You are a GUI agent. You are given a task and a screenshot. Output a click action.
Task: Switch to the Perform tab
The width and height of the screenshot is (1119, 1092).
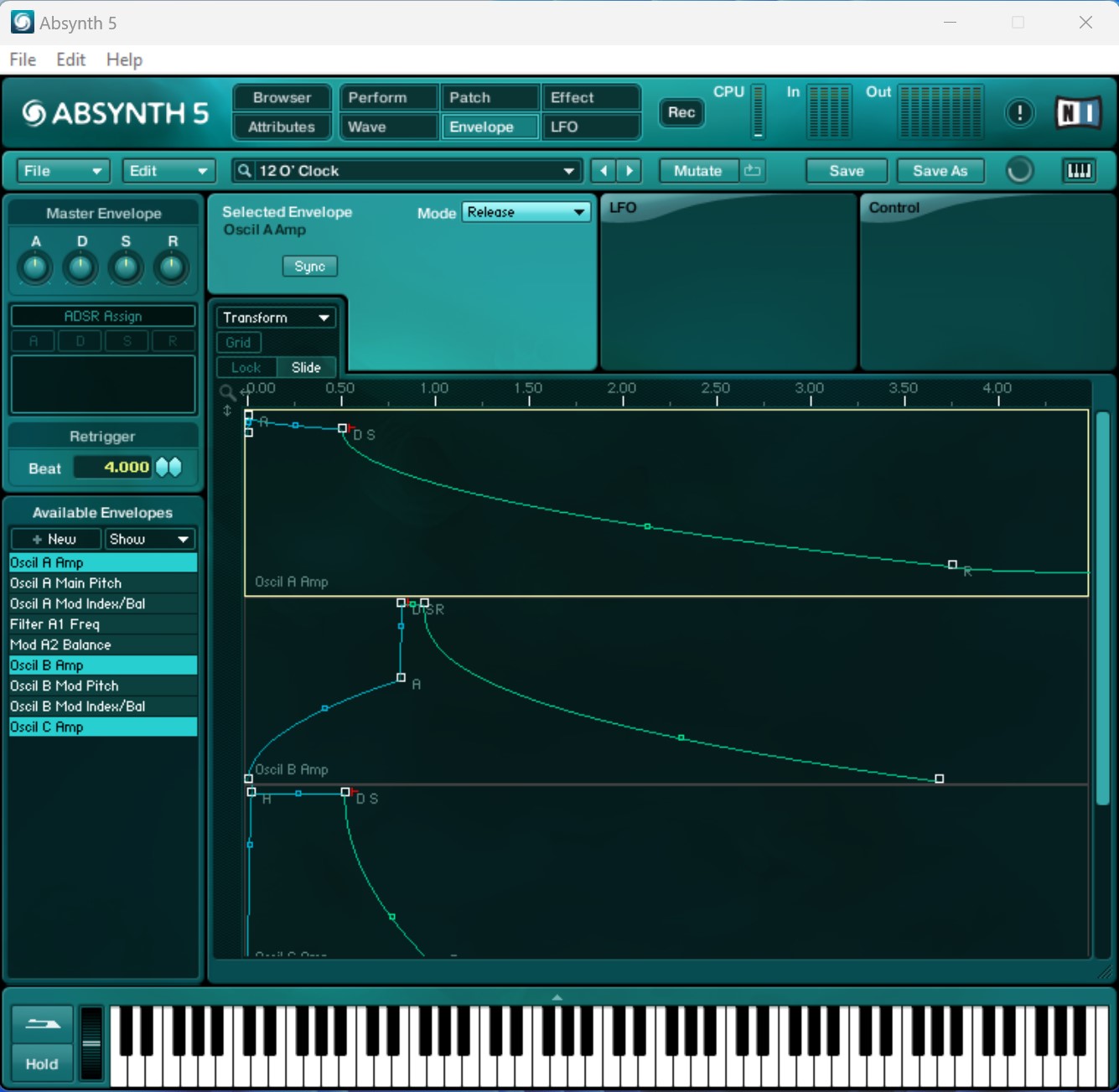point(389,97)
